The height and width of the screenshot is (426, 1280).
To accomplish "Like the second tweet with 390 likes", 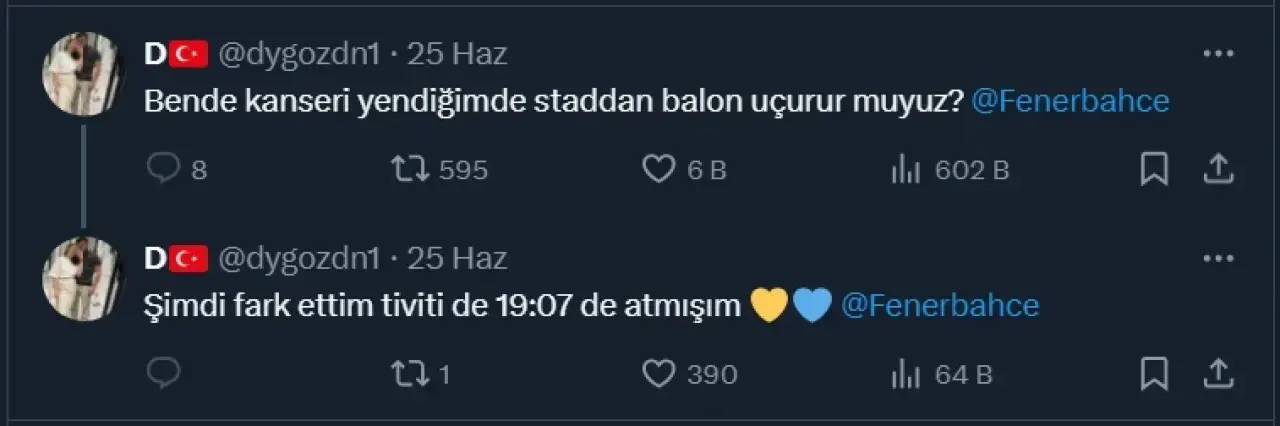I will pyautogui.click(x=658, y=374).
